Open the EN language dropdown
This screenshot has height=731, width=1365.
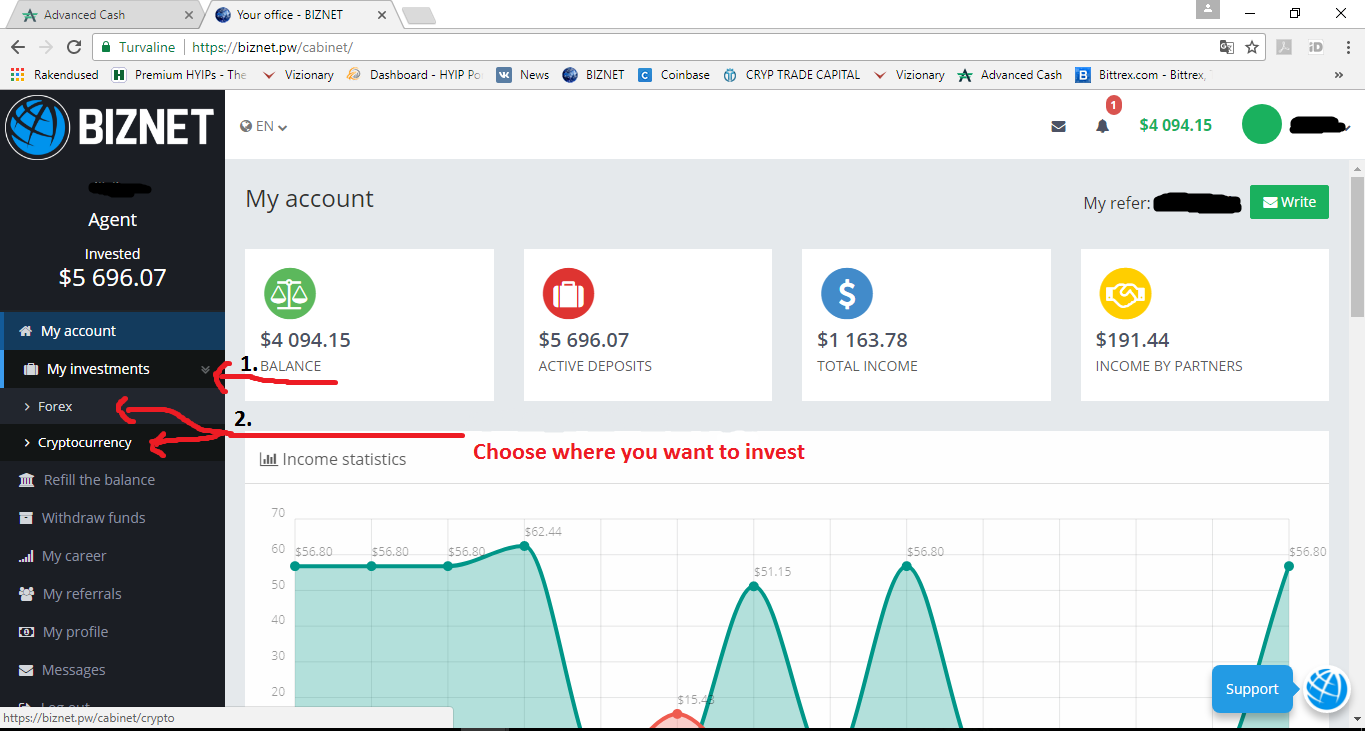[x=264, y=126]
